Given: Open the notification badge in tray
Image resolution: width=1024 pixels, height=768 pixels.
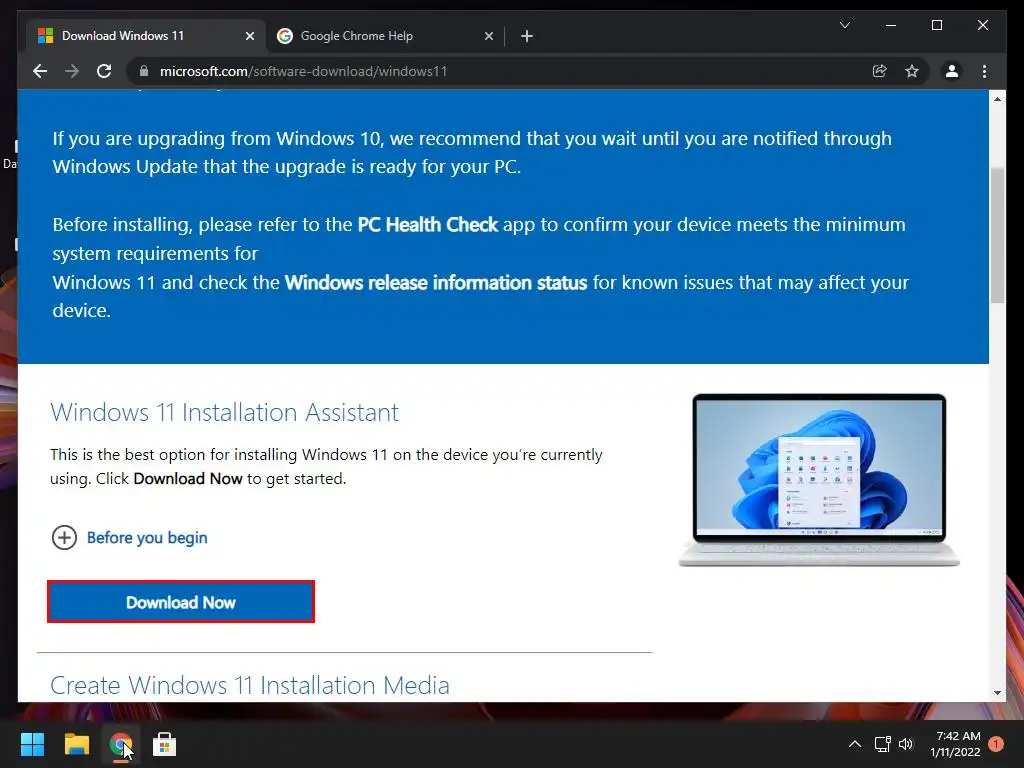Looking at the screenshot, I should 996,744.
